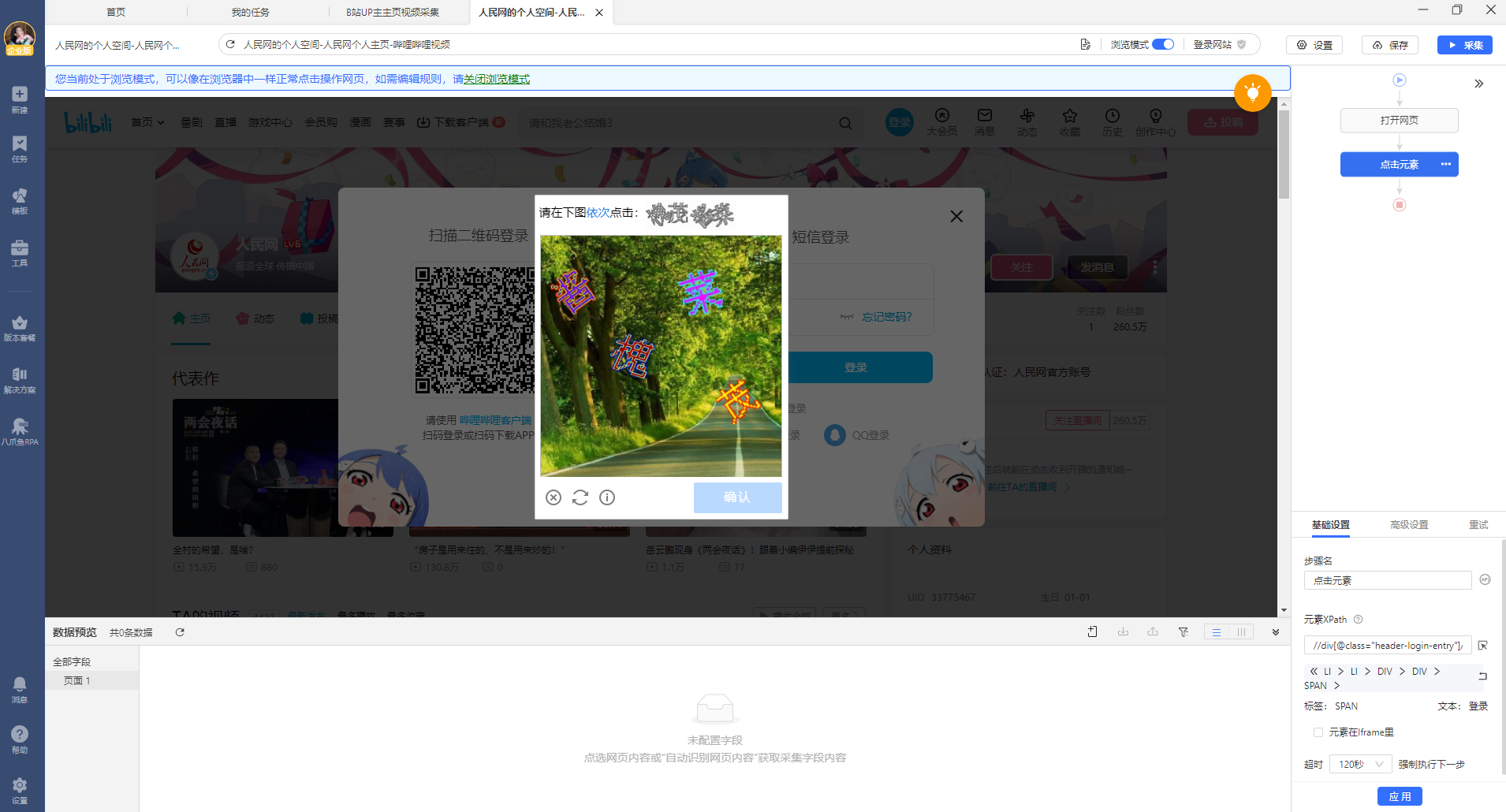The height and width of the screenshot is (812, 1506).
Task: Open the 超时 120秒 dropdown
Action: tap(1360, 764)
